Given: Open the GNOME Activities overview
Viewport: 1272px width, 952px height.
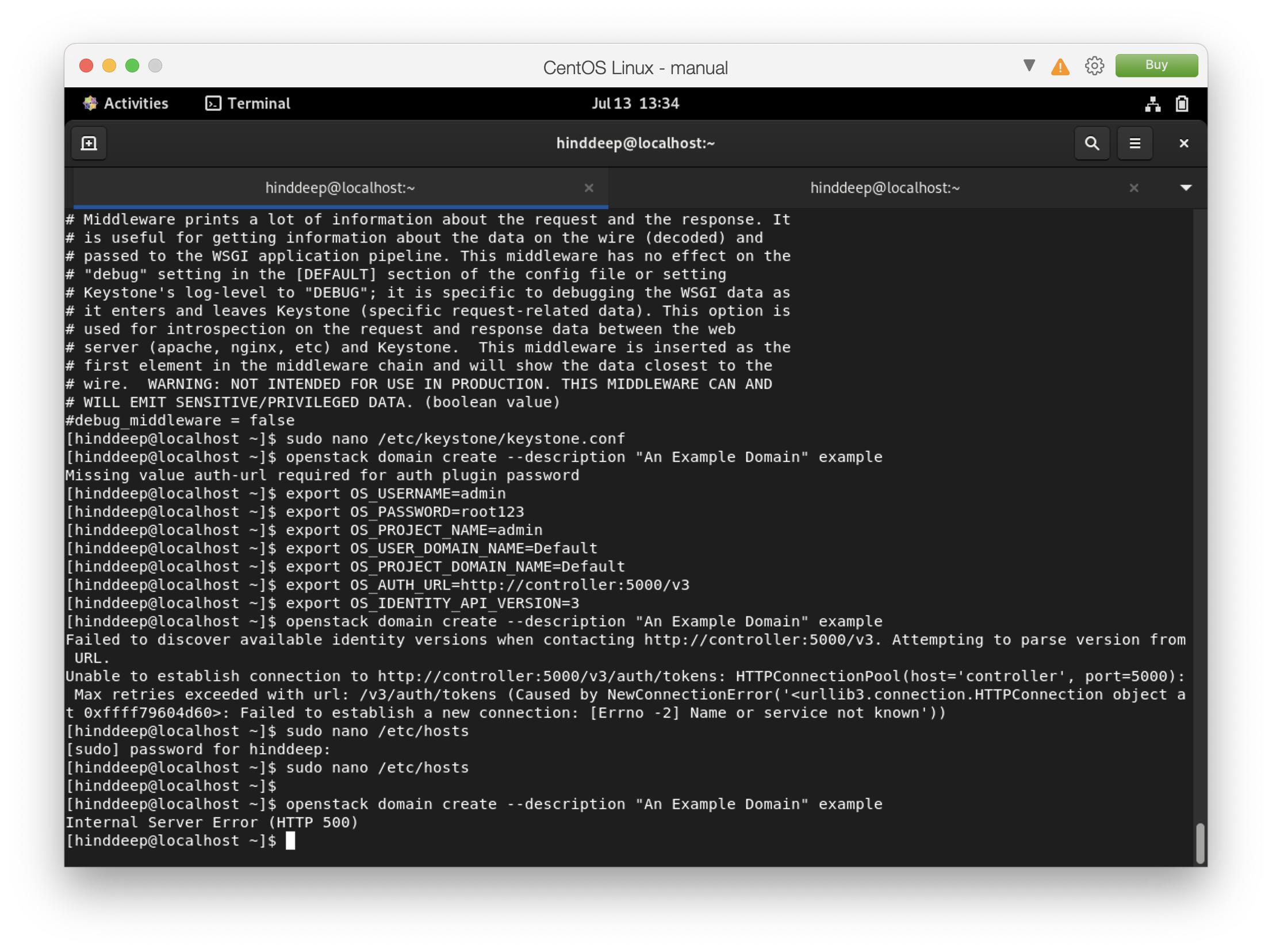Looking at the screenshot, I should 126,103.
